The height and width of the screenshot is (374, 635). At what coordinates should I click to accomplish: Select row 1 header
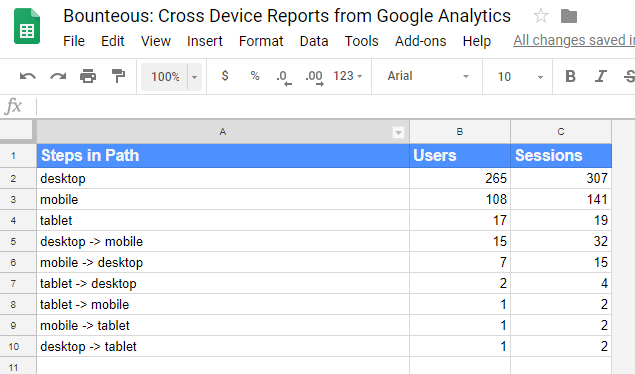[x=18, y=155]
